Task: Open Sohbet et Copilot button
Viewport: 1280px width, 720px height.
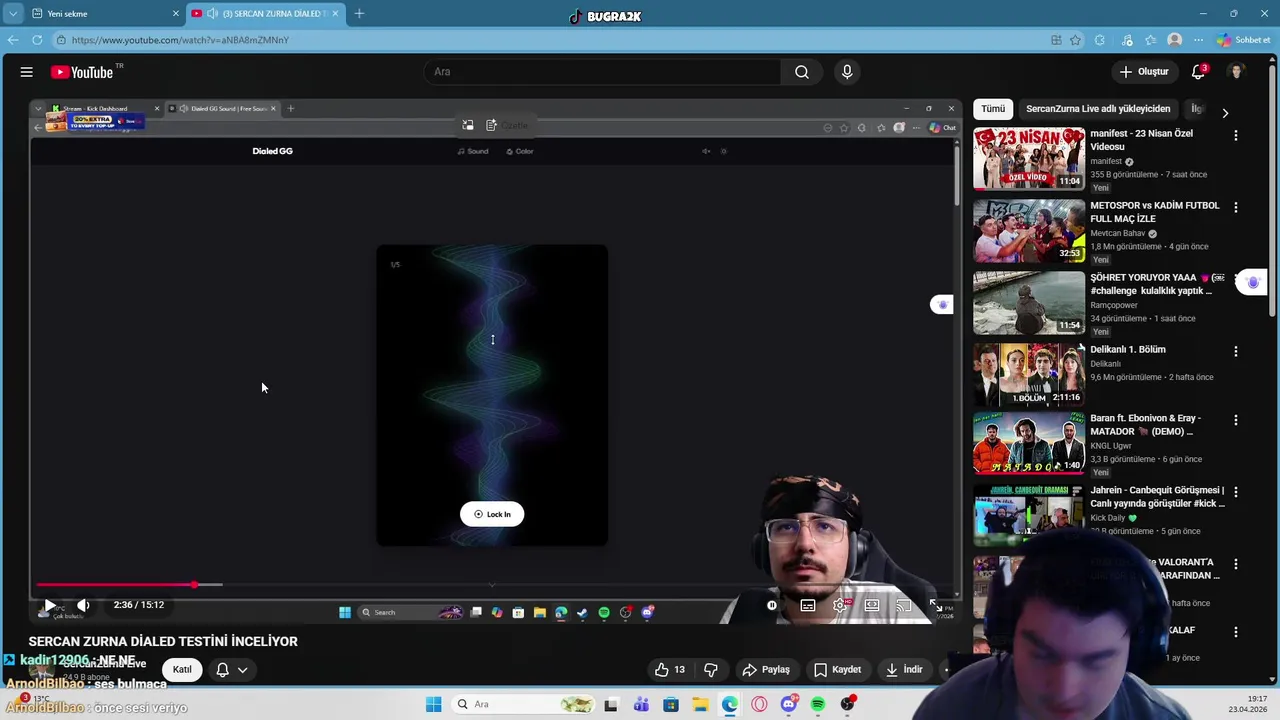Action: [1244, 40]
